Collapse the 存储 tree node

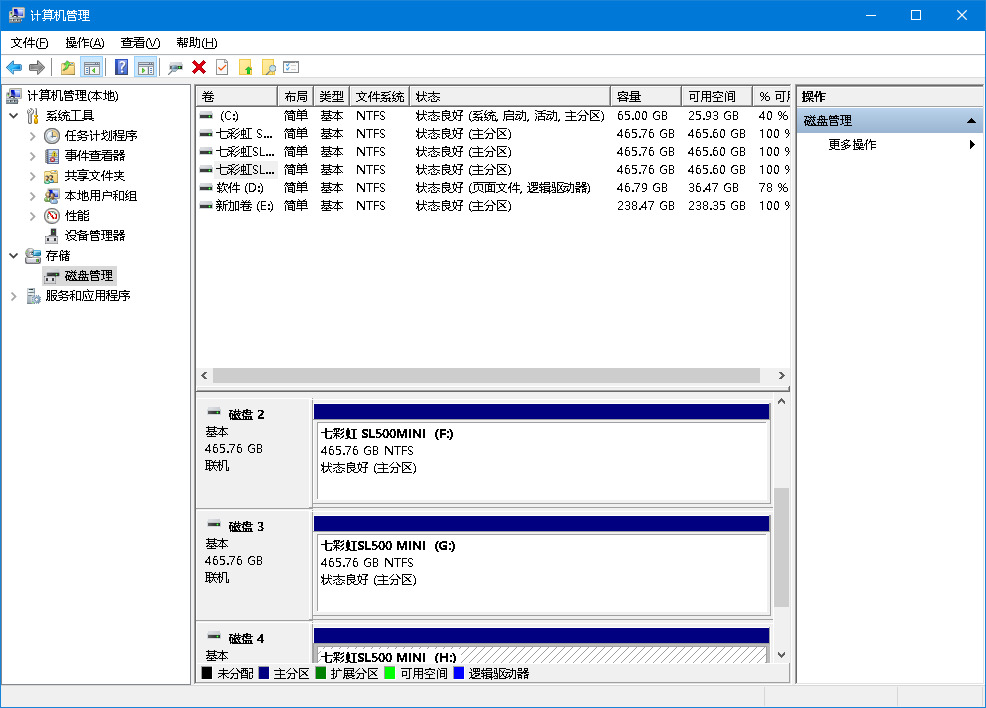click(x=14, y=255)
